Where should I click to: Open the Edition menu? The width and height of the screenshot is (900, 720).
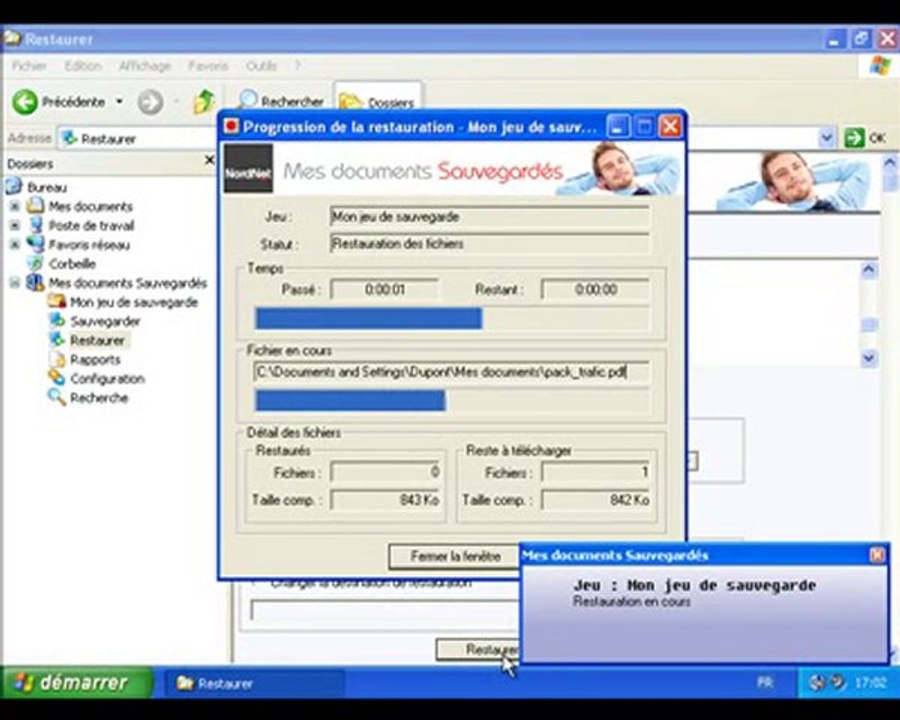pos(83,66)
